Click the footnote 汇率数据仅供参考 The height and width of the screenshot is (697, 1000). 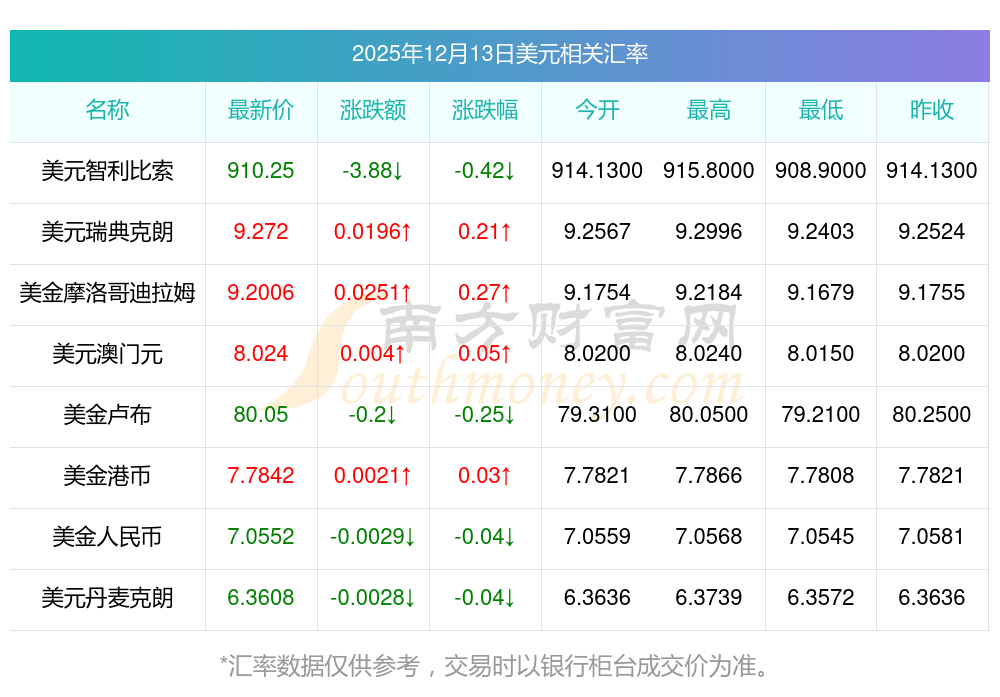tap(324, 666)
